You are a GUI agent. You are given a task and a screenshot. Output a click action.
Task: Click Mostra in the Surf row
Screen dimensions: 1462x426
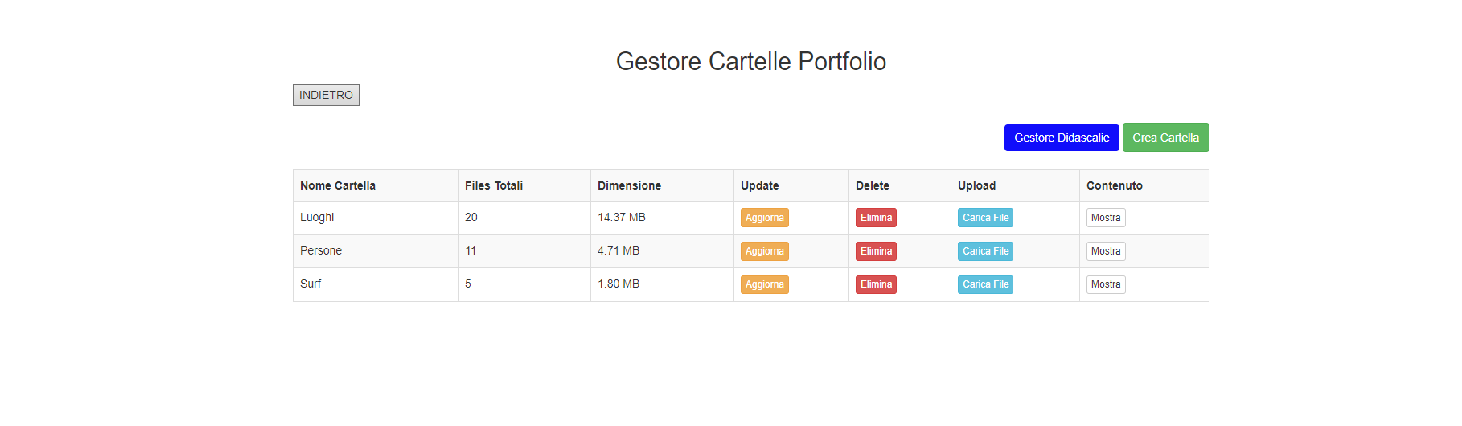coord(1106,285)
